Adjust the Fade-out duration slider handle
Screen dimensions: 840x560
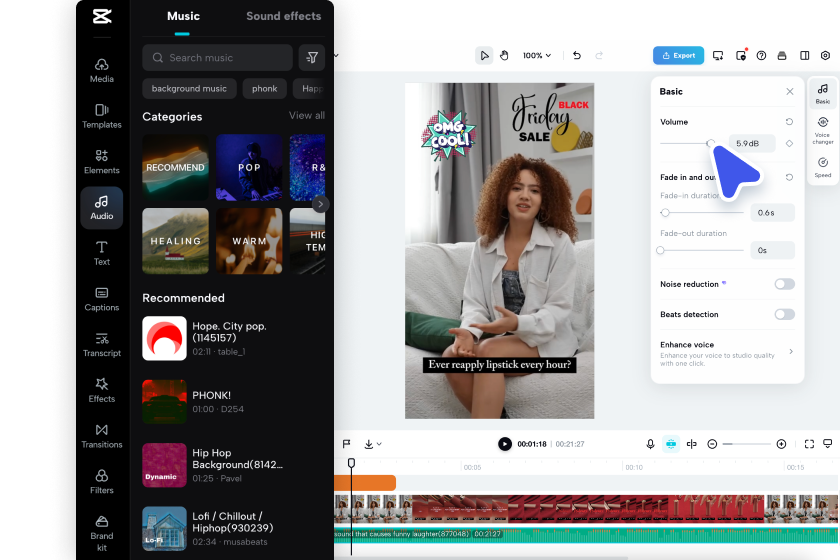(660, 250)
